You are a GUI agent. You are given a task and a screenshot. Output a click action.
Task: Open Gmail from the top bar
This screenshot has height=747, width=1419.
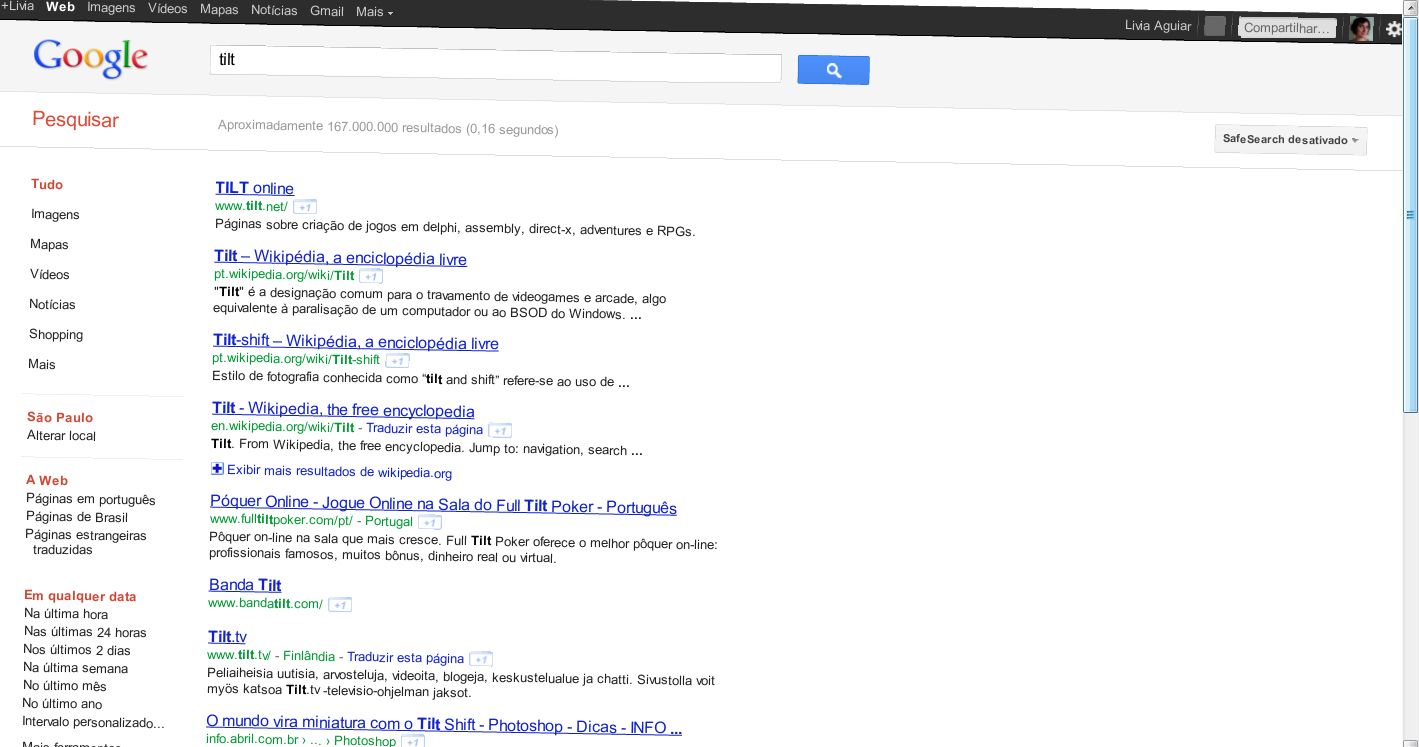pyautogui.click(x=327, y=12)
